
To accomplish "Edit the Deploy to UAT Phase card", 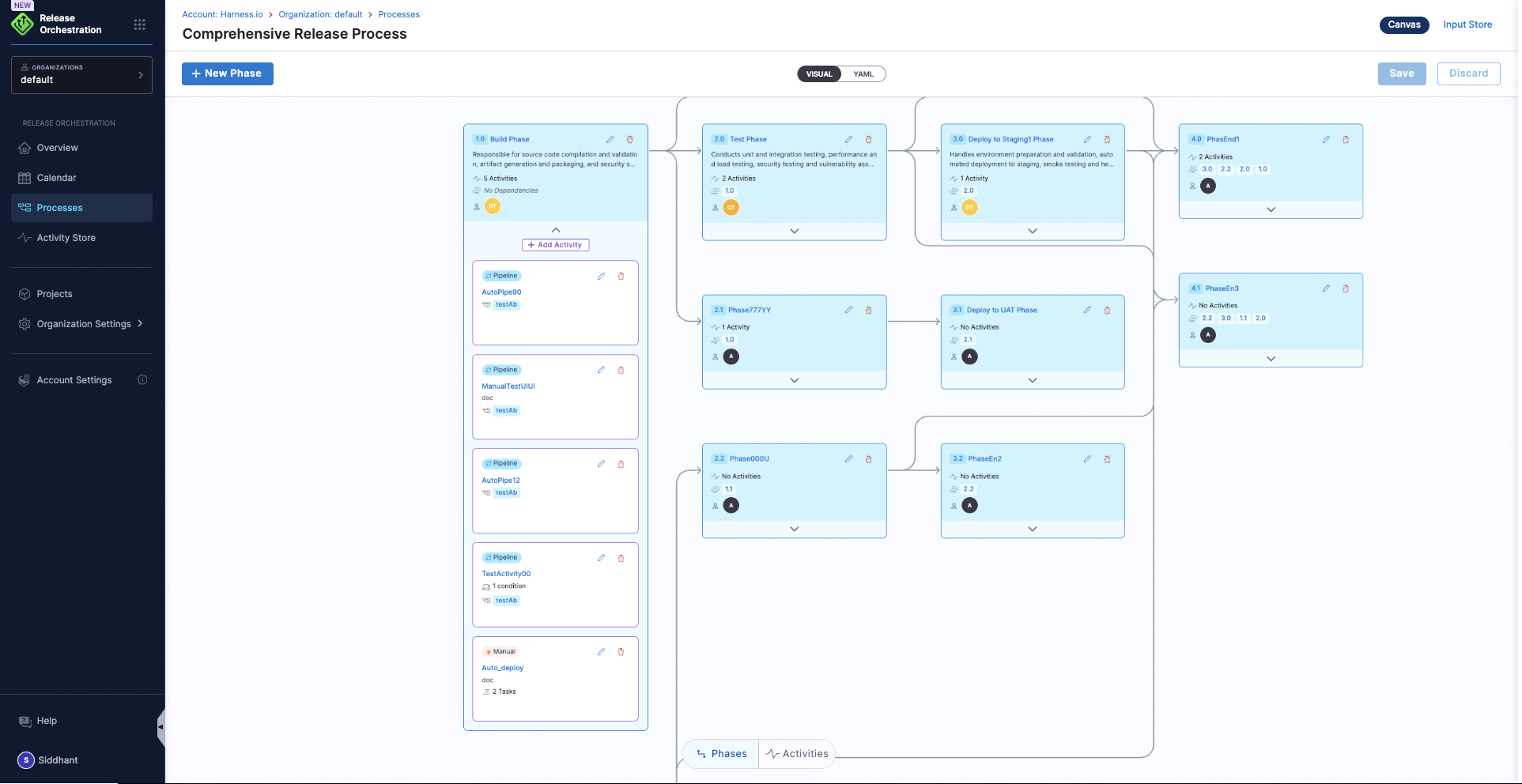I will click(1087, 311).
